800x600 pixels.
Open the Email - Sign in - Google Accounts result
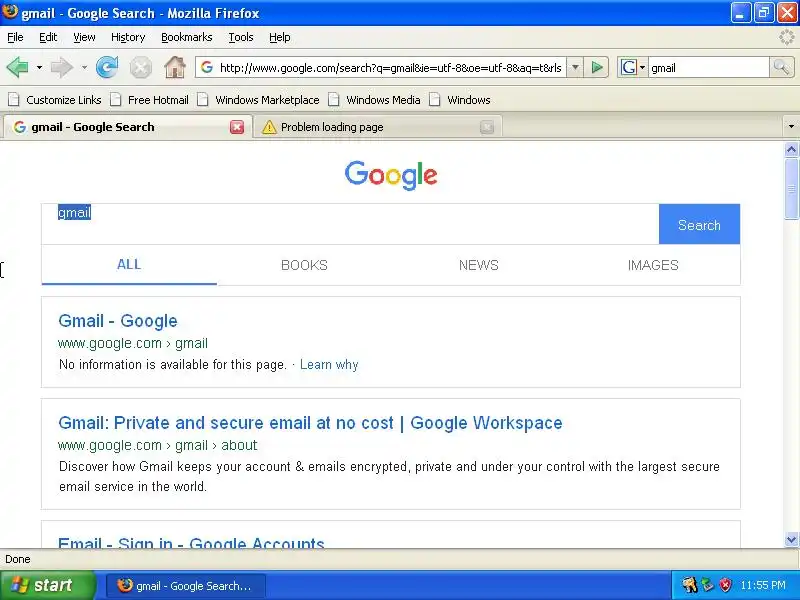[191, 542]
